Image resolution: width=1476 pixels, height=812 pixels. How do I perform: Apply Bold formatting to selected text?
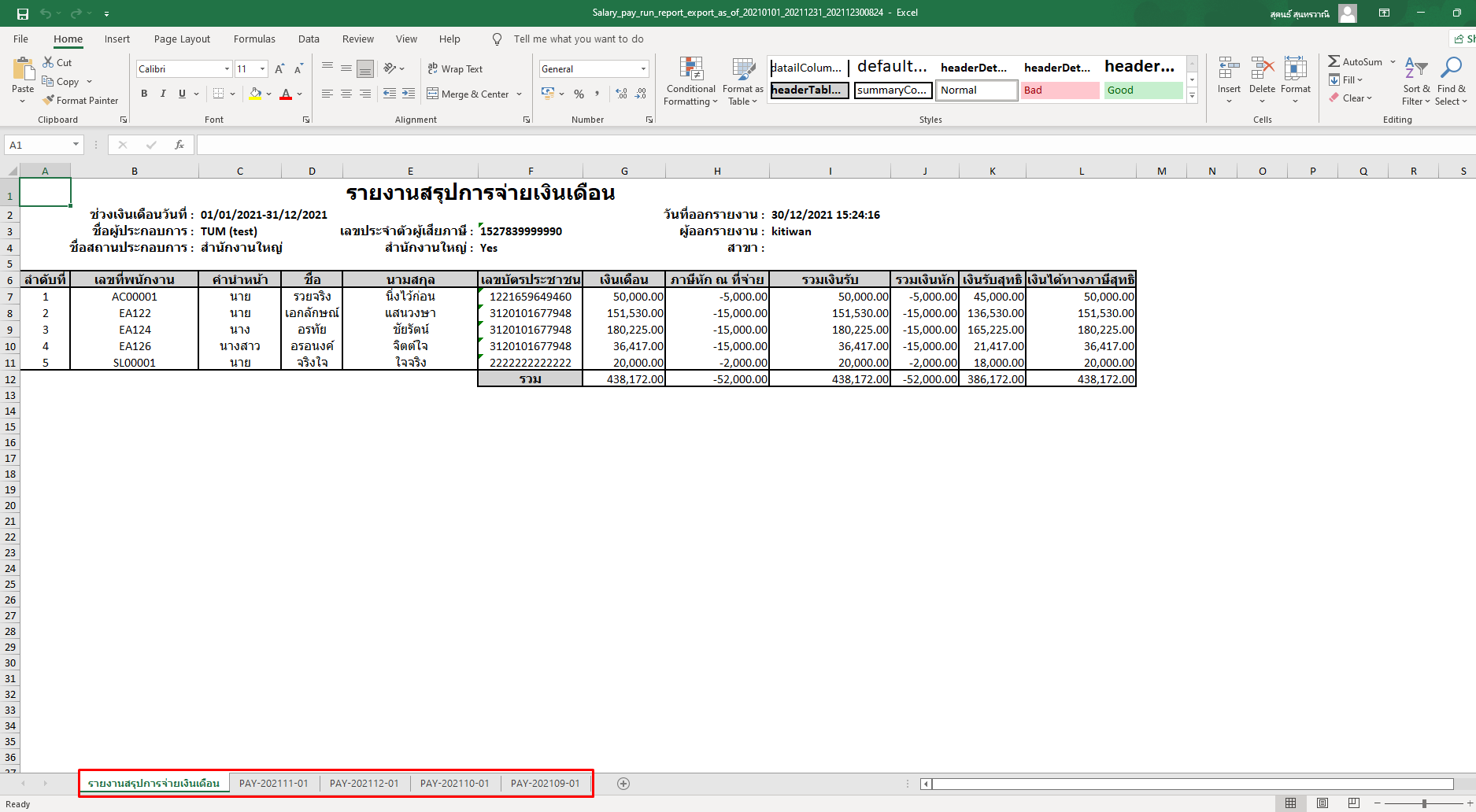click(x=144, y=94)
